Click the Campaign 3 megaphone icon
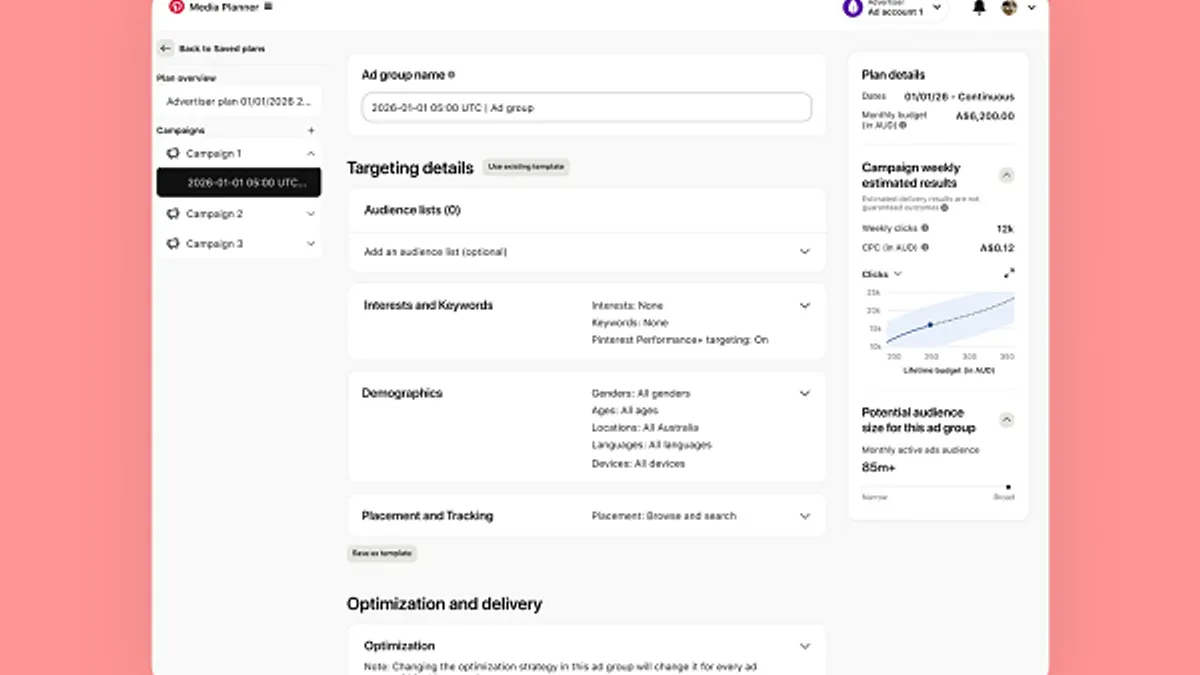This screenshot has width=1200, height=675. point(173,244)
